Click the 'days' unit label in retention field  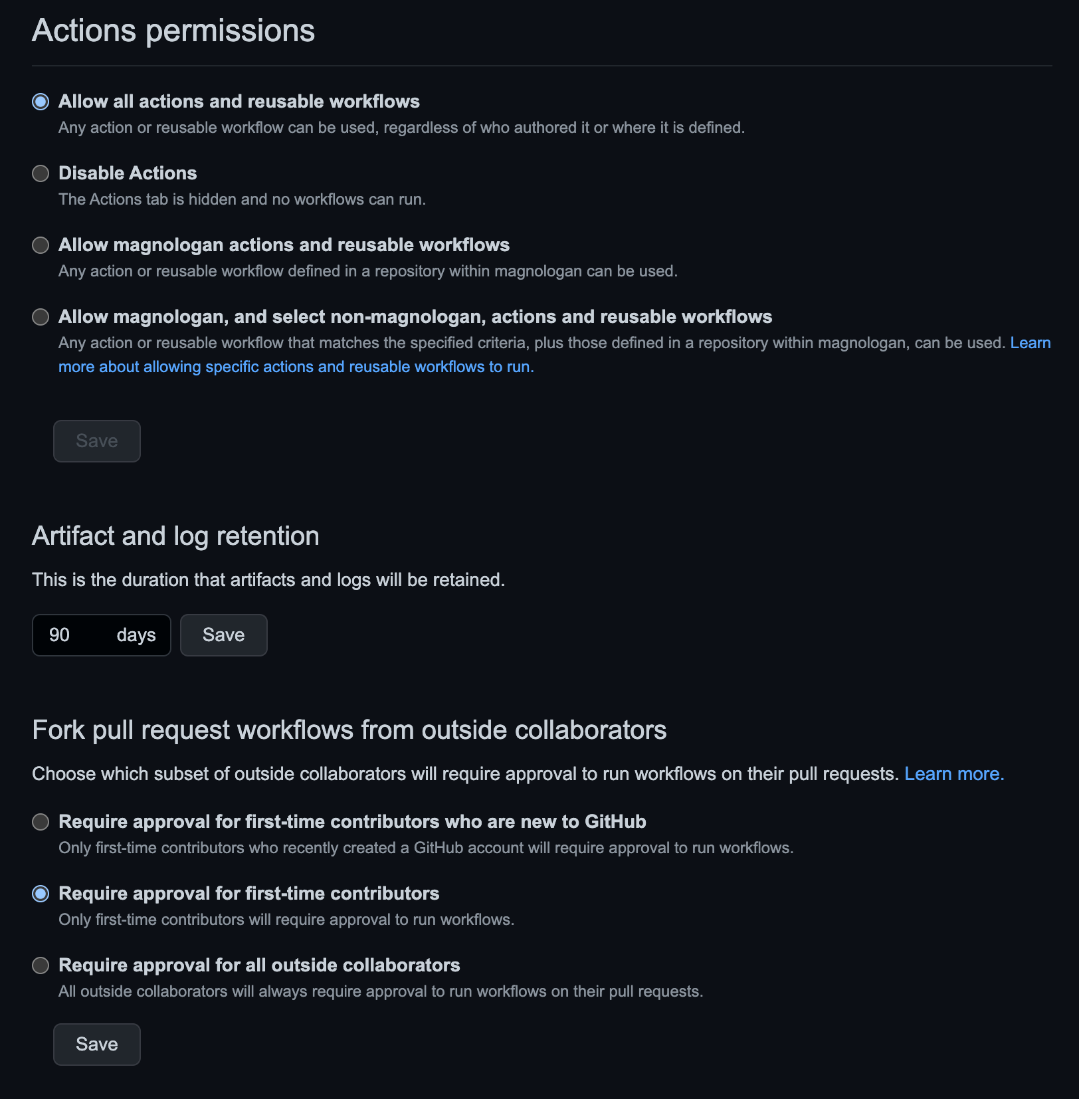[x=136, y=635]
